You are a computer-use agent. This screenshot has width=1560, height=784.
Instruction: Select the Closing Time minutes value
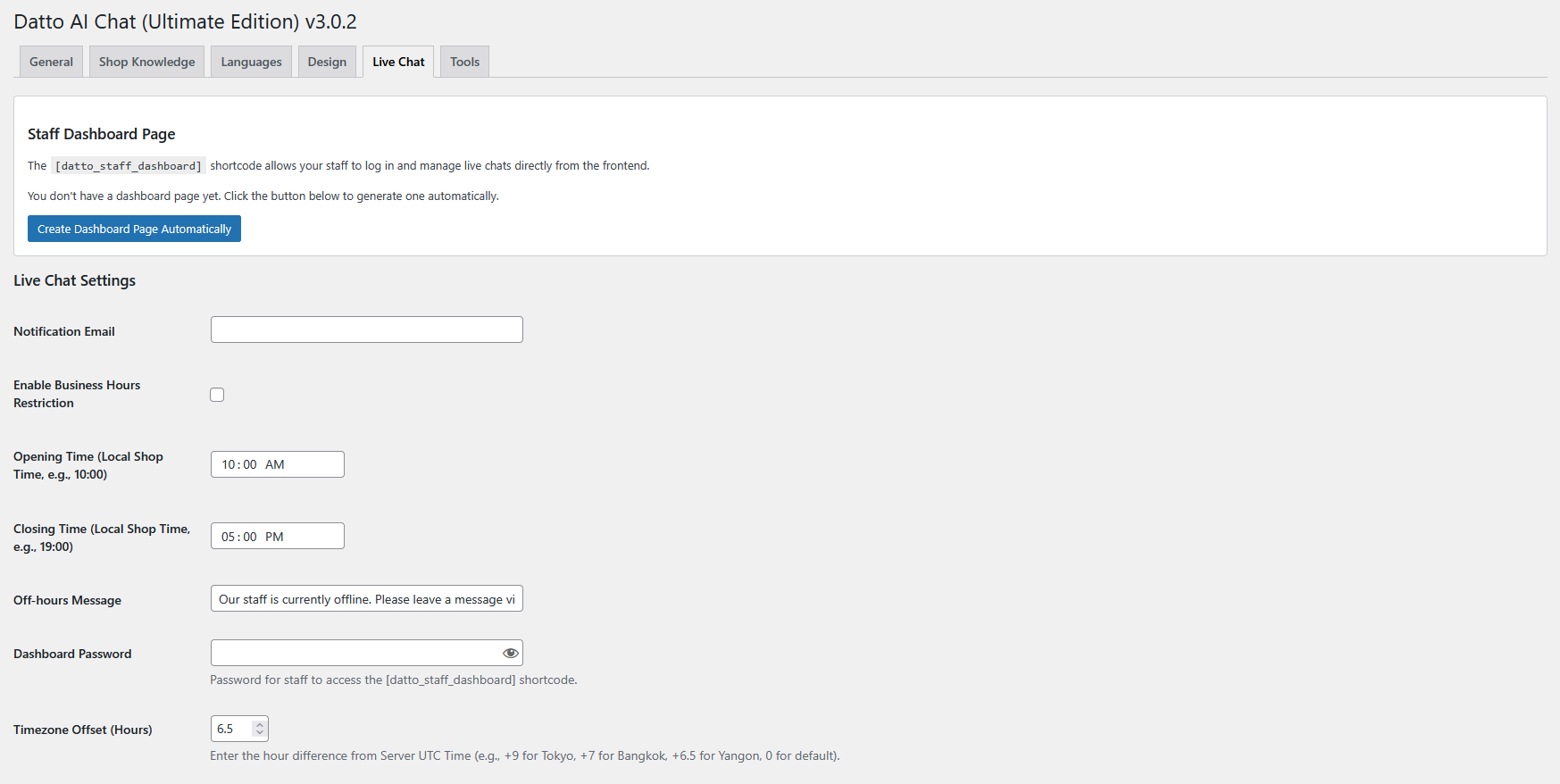pos(250,537)
